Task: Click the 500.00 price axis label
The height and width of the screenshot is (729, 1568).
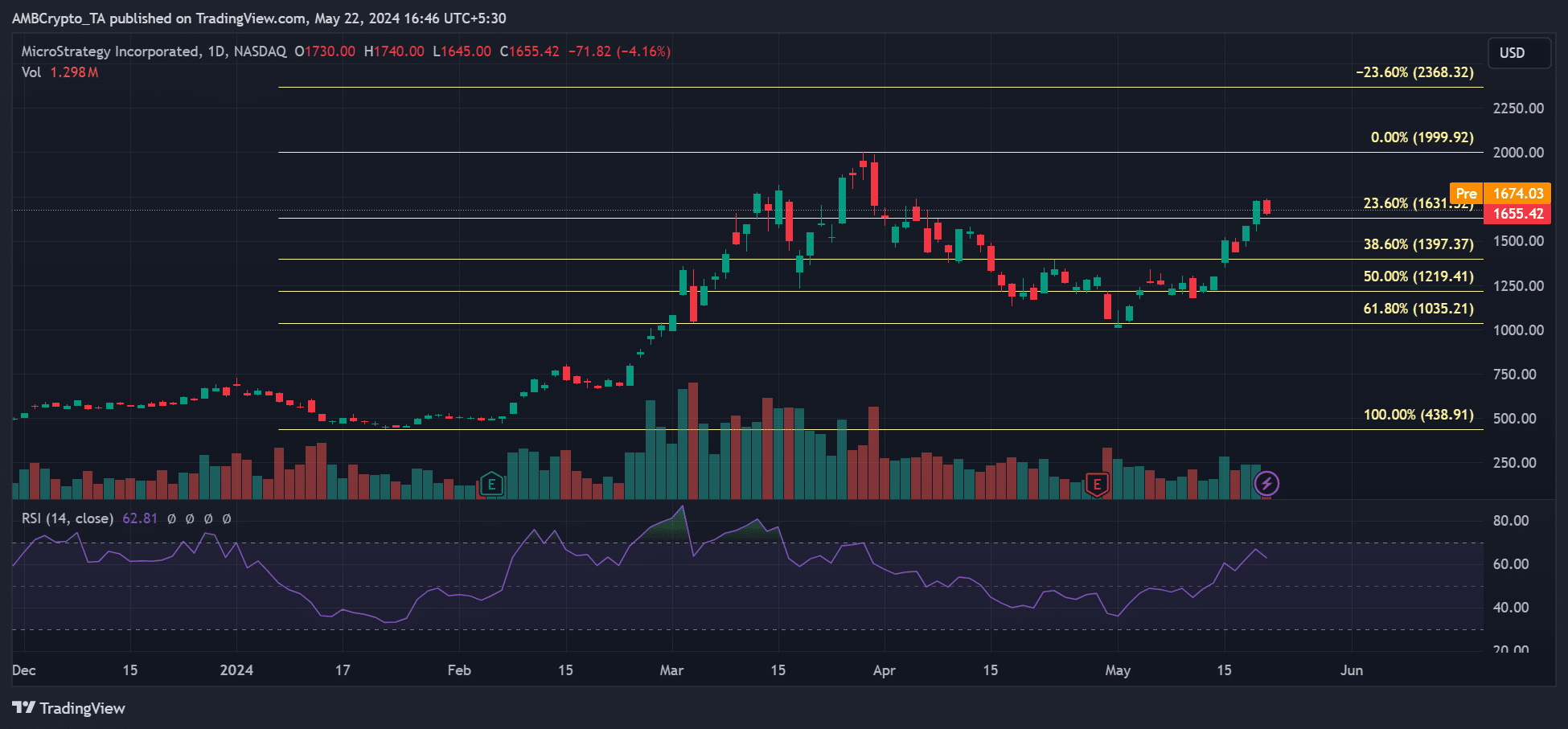Action: point(1514,419)
